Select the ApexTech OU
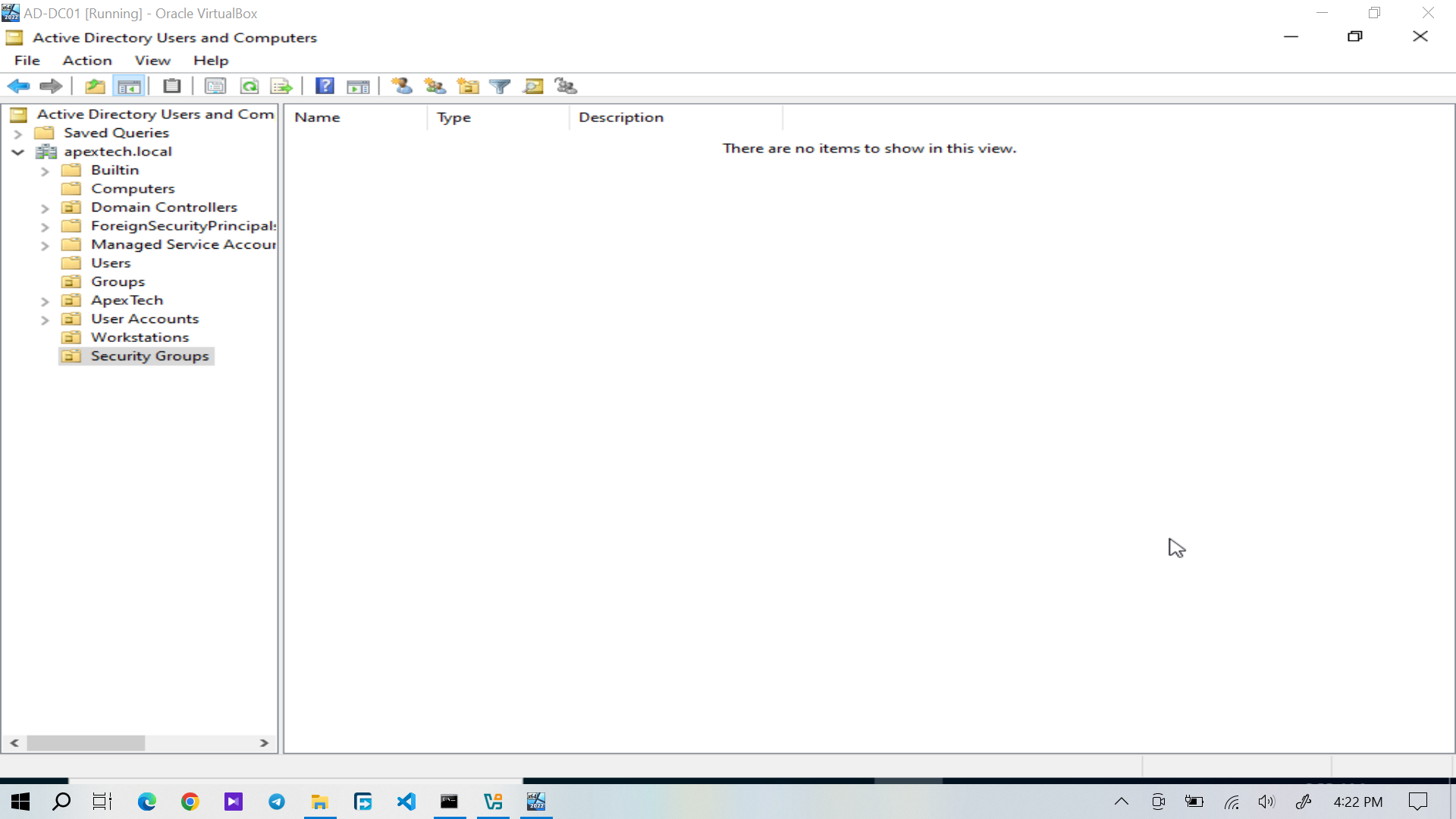This screenshot has height=819, width=1456. pos(127,300)
